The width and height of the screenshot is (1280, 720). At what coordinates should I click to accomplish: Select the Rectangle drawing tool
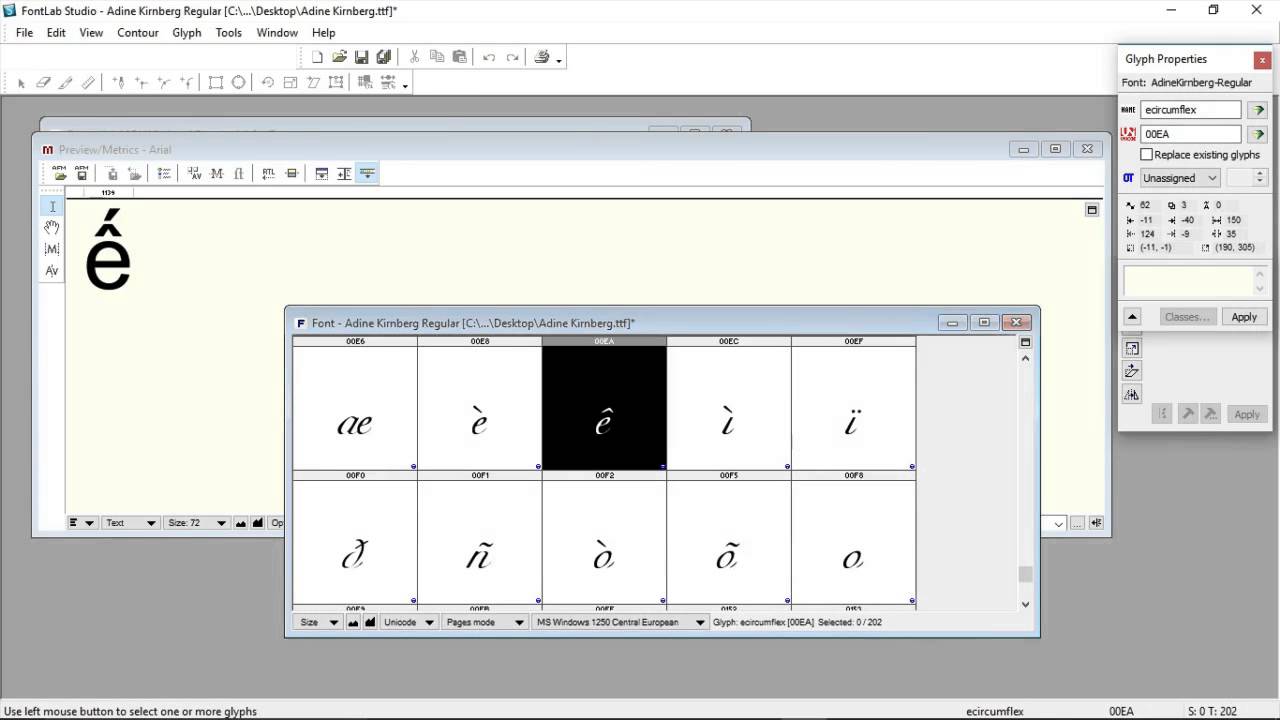(x=216, y=83)
